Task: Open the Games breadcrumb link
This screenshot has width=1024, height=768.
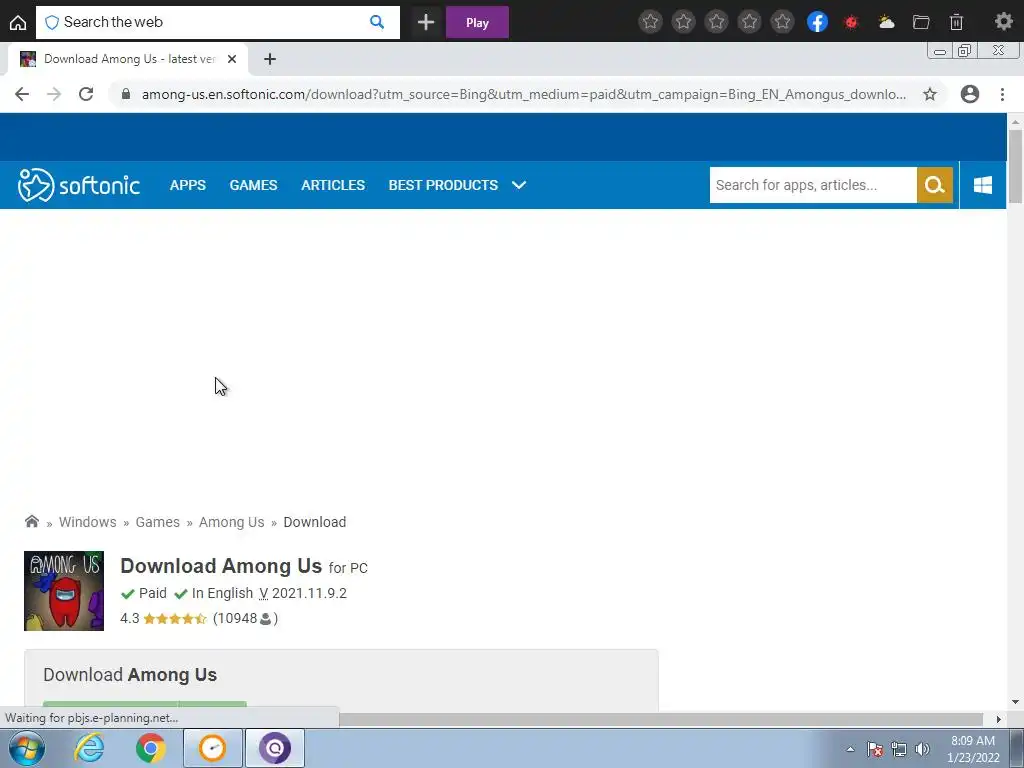Action: tap(157, 522)
